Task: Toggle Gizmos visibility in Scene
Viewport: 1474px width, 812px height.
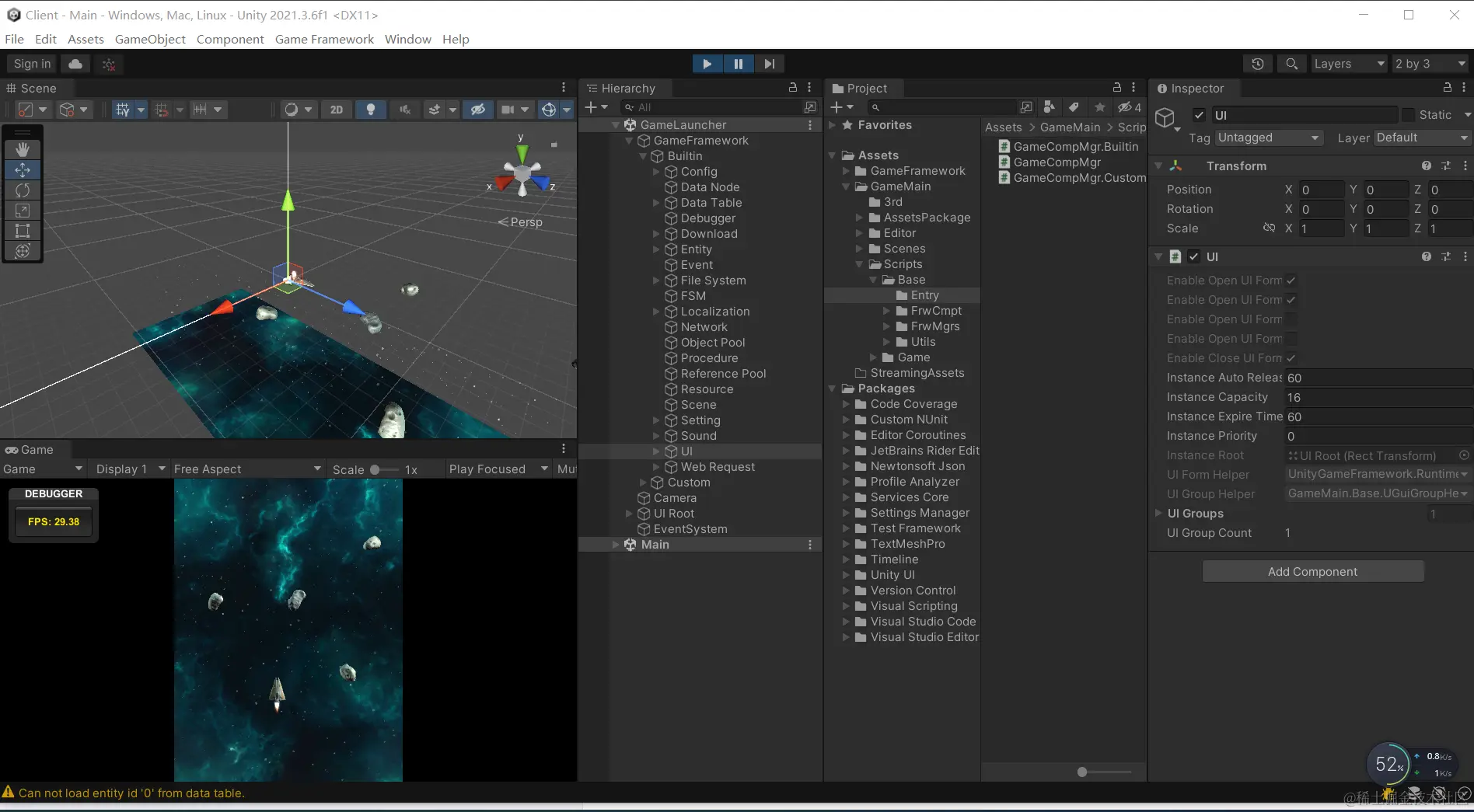Action: [x=549, y=110]
